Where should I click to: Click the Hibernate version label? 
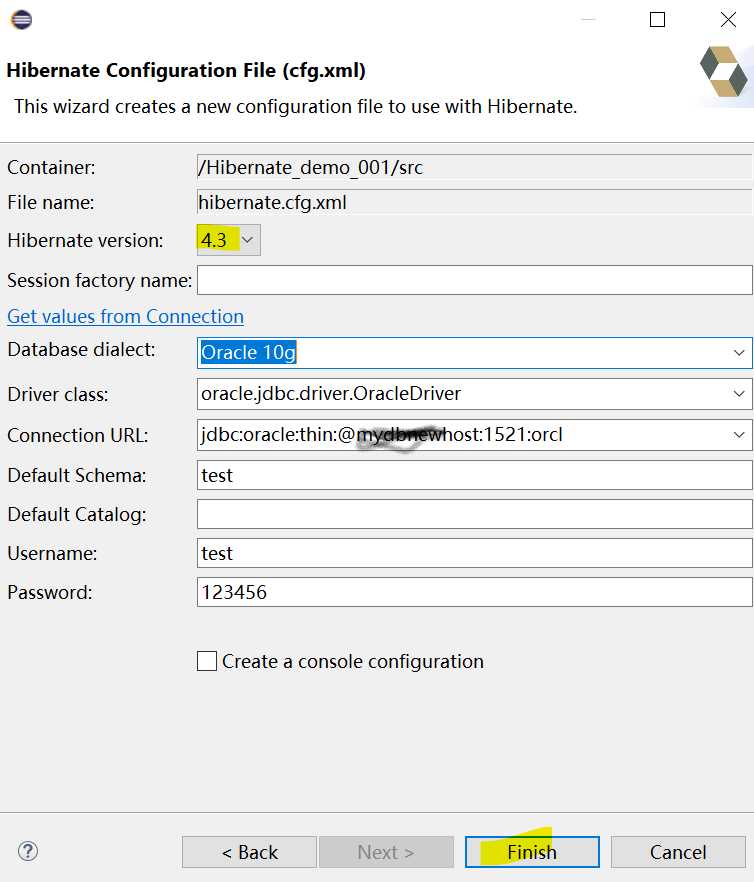click(86, 240)
